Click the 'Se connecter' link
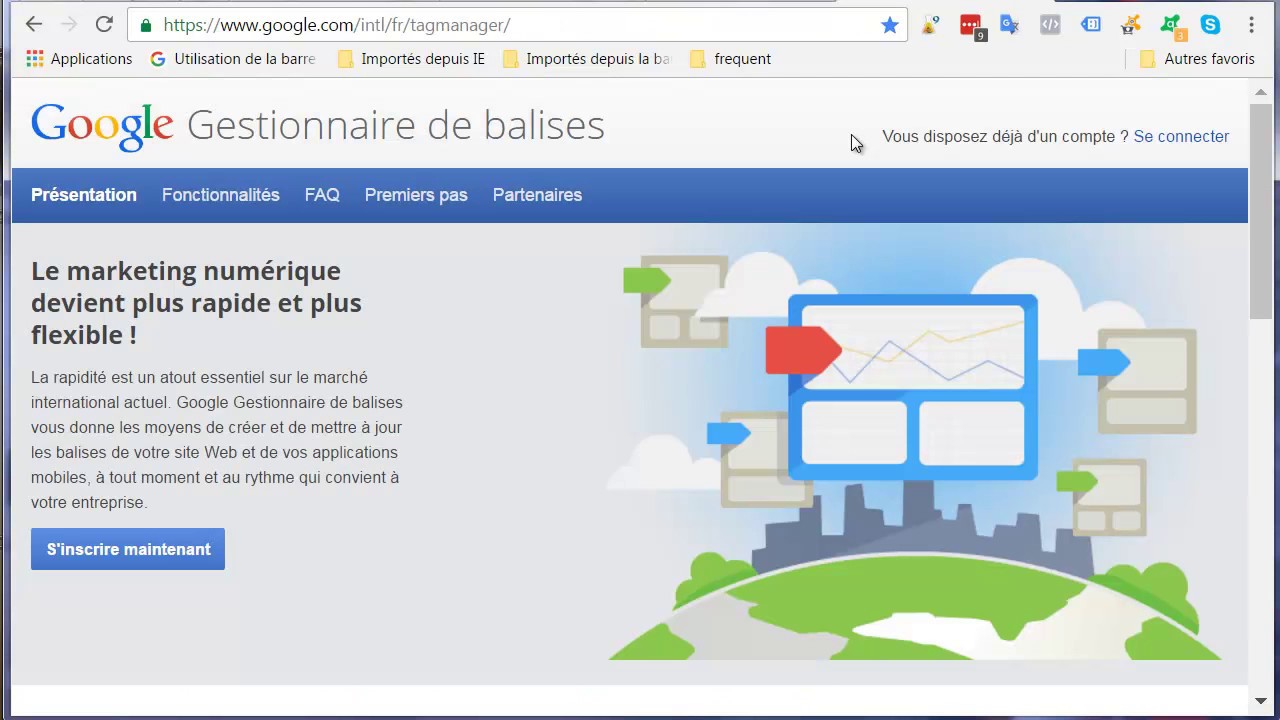 1181,136
